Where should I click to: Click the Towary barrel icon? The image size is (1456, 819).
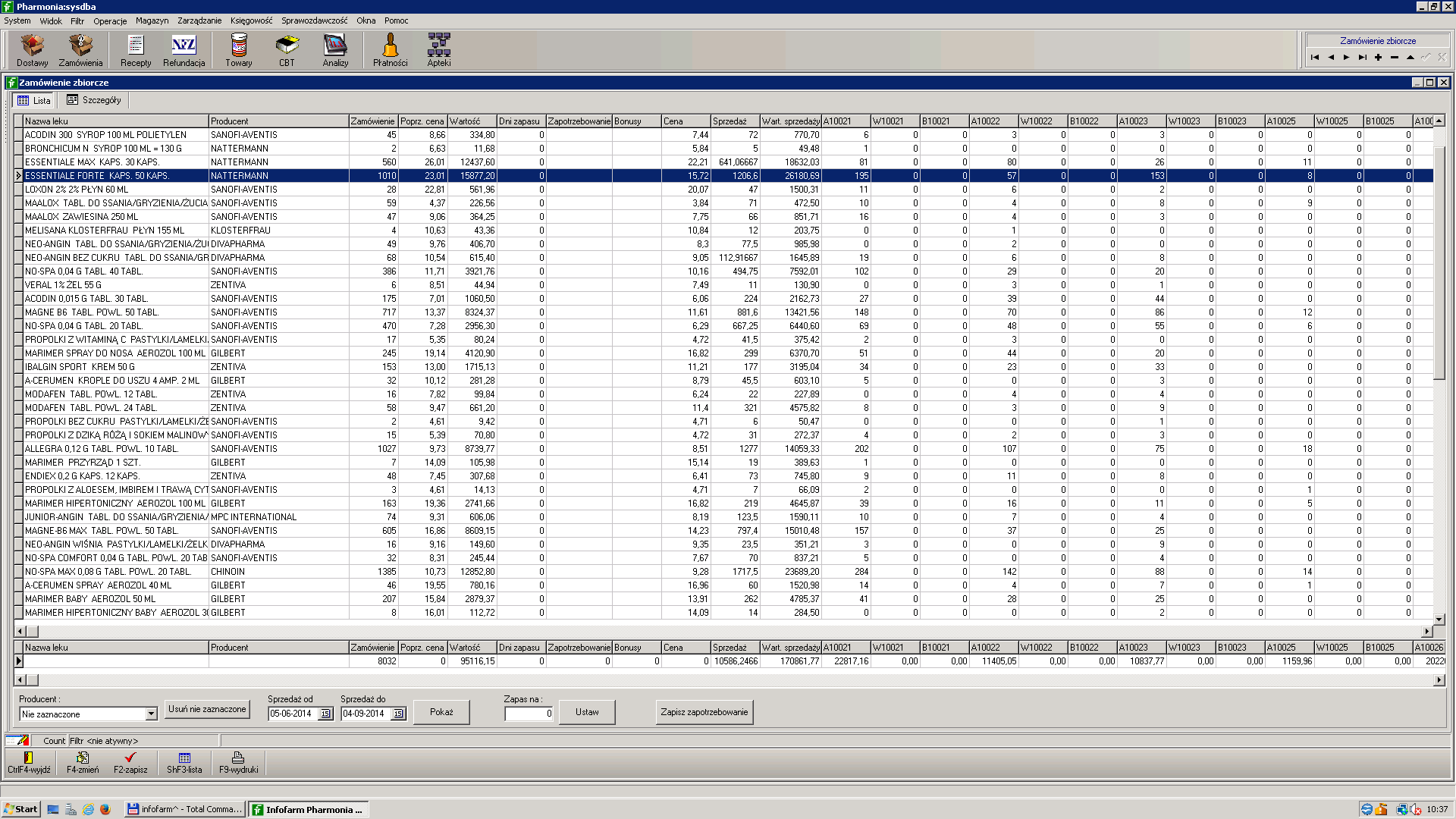(x=239, y=50)
